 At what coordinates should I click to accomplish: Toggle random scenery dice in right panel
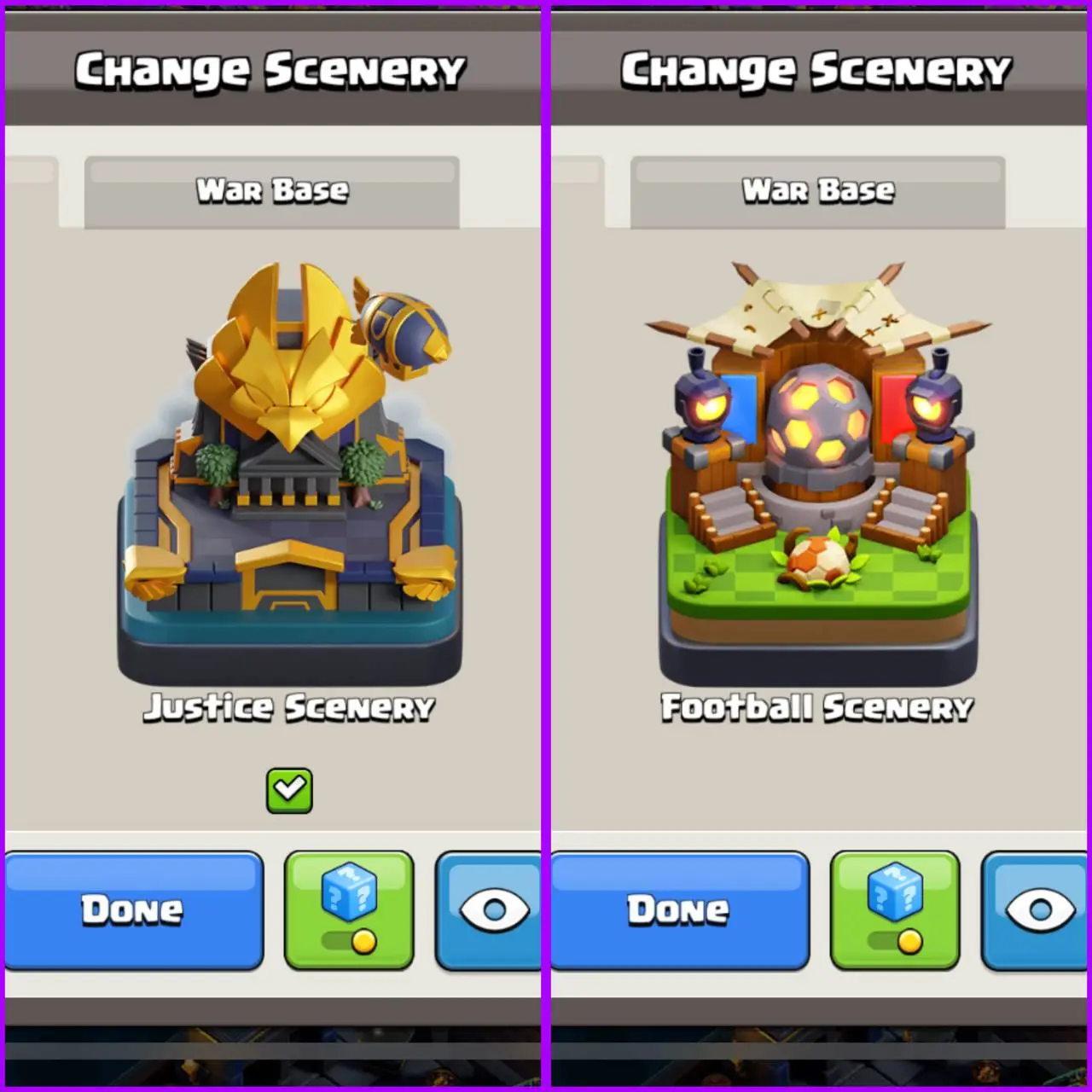click(x=895, y=910)
